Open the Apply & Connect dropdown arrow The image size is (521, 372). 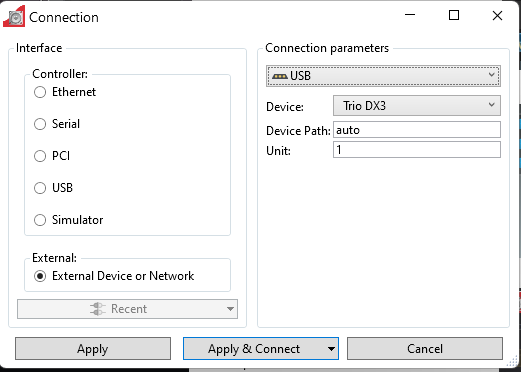click(x=331, y=349)
